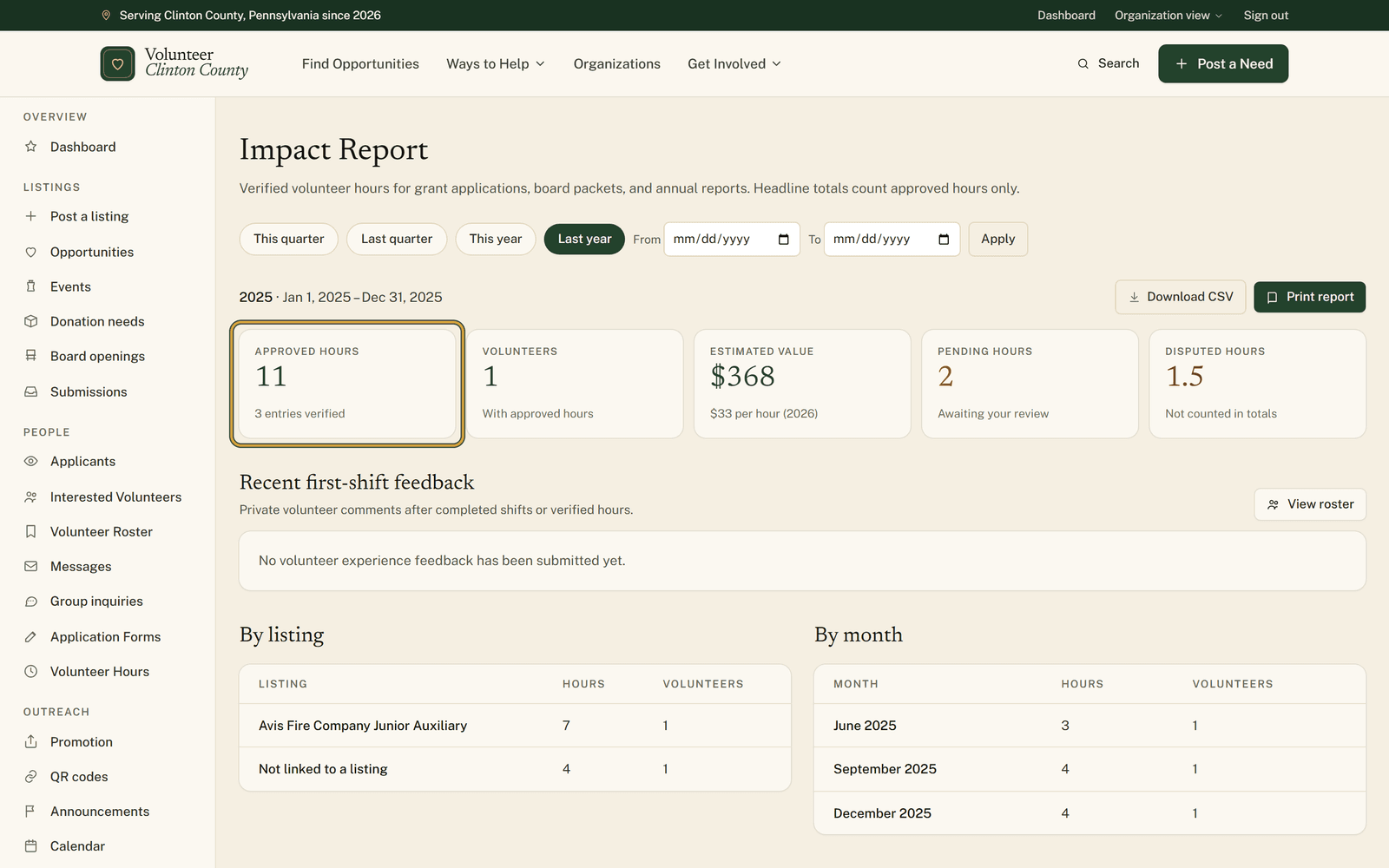Click the clock icon beside Volunteer Hours

[31, 671]
